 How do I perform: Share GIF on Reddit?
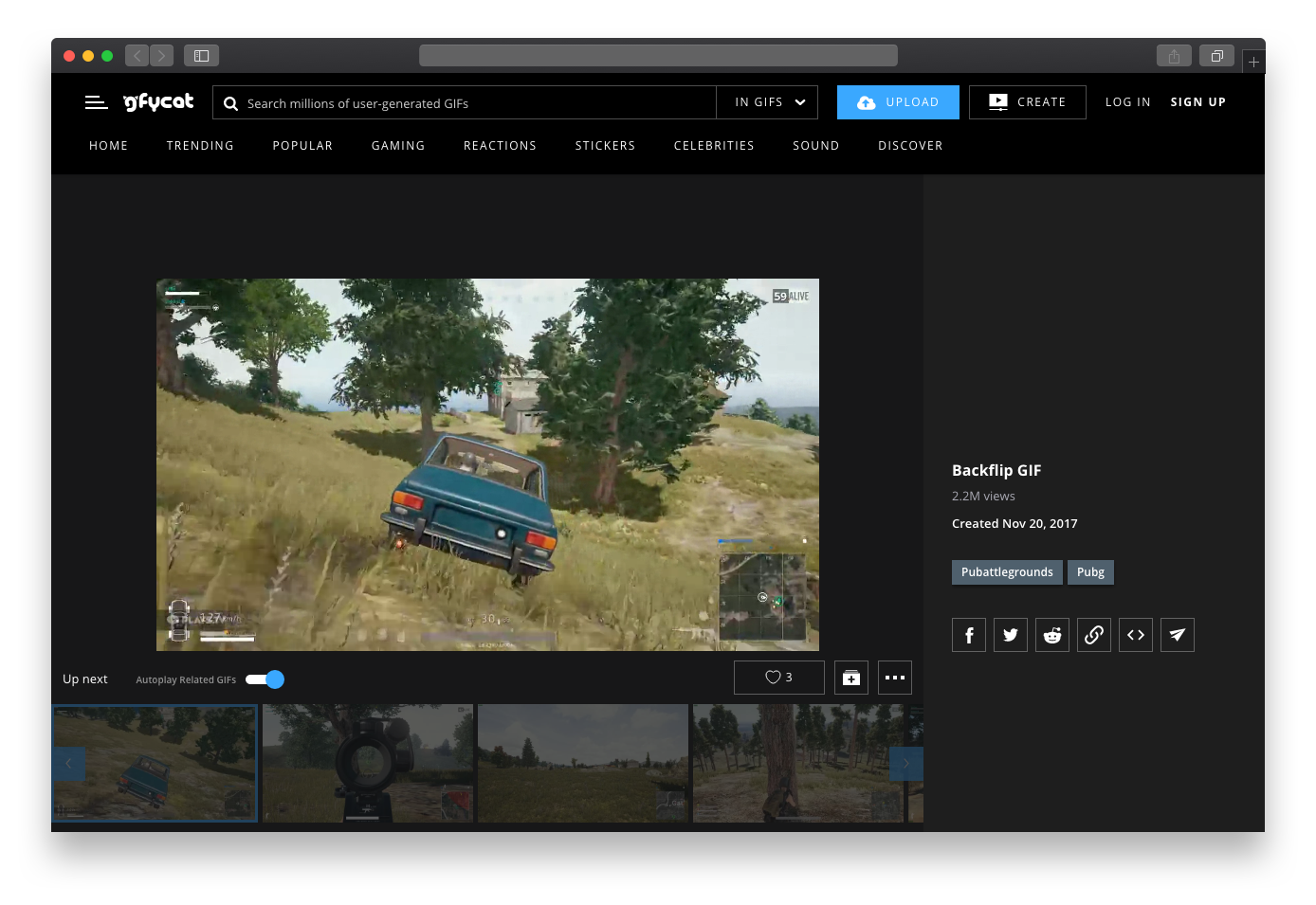pyautogui.click(x=1052, y=635)
